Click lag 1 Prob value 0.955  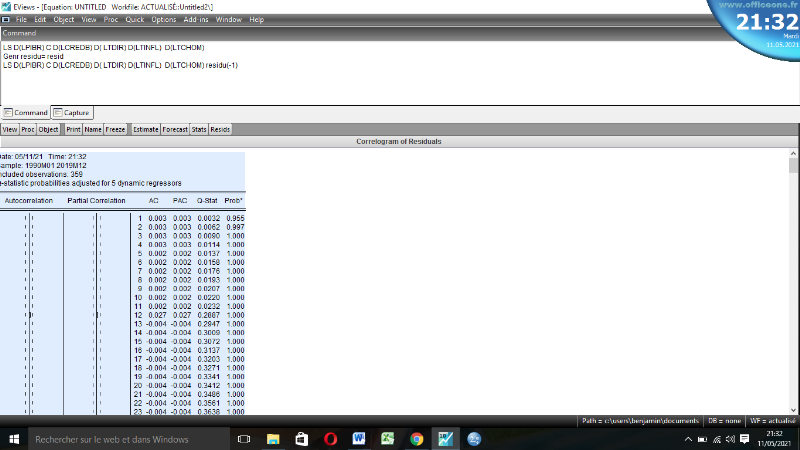235,218
